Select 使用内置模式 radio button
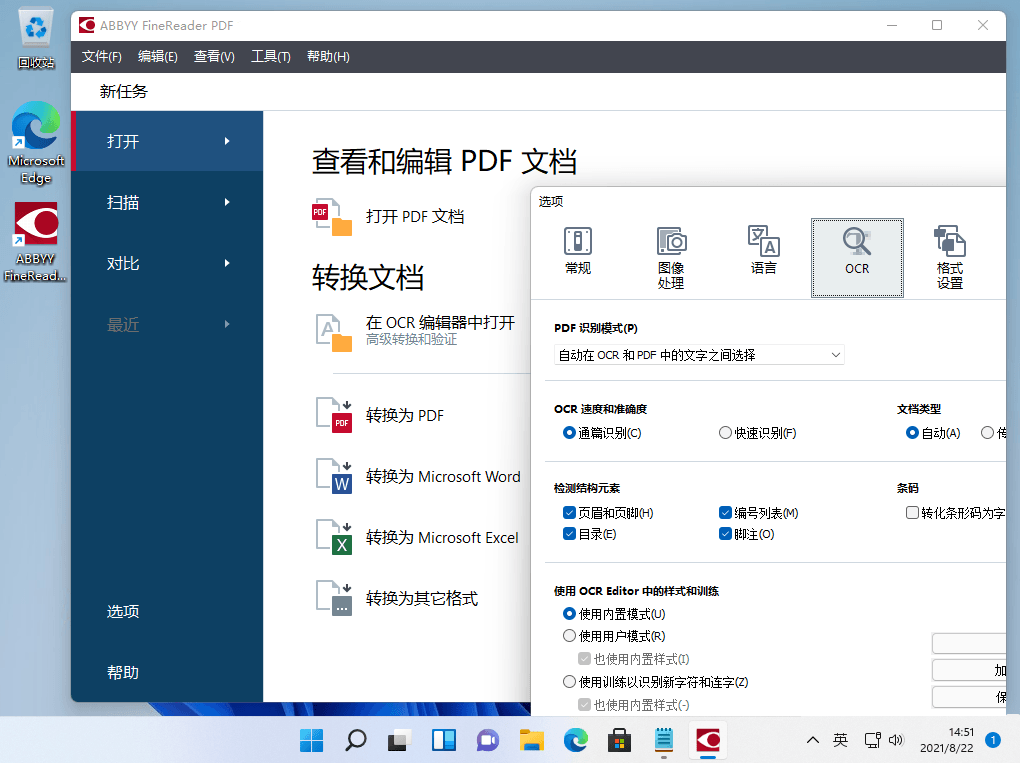This screenshot has height=766, width=1020. pyautogui.click(x=569, y=614)
